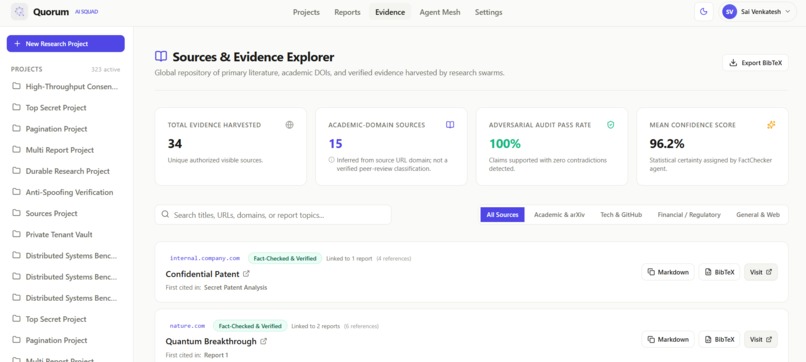Viewport: 806px width, 362px height.
Task: Open Durable Research Project
Action: (65, 171)
